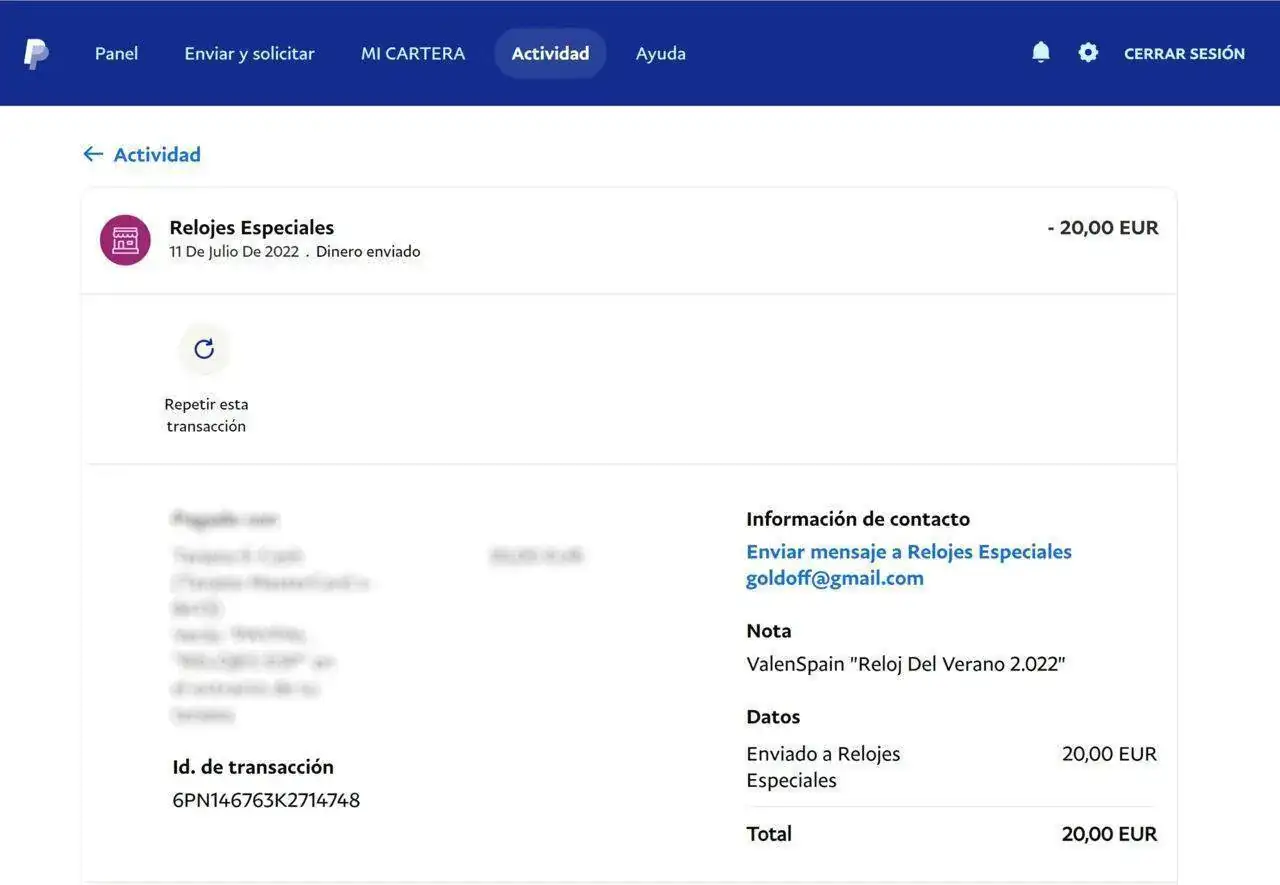Click the Información de contacto heading

click(x=858, y=519)
